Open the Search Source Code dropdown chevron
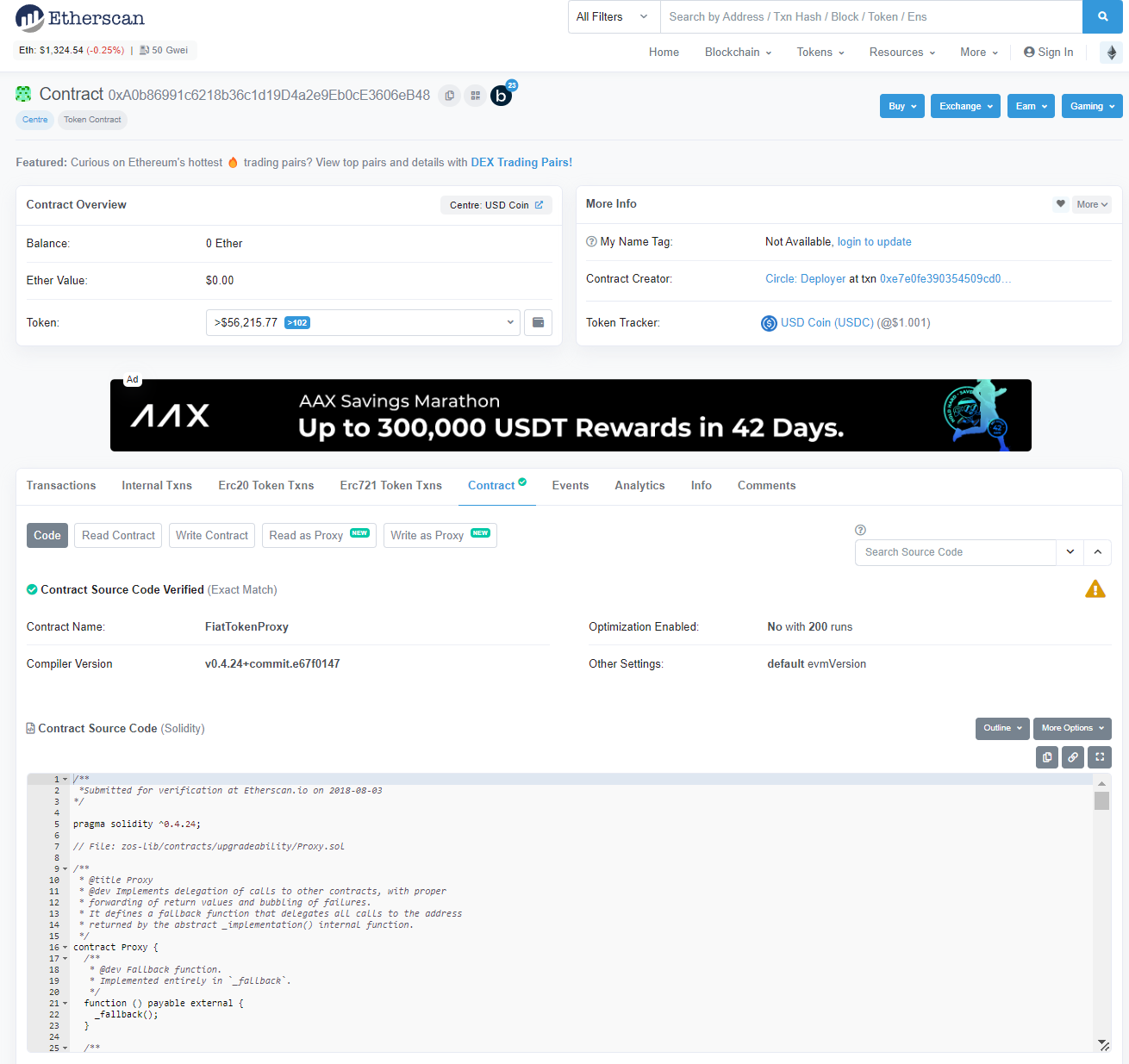Image resolution: width=1129 pixels, height=1064 pixels. point(1070,552)
